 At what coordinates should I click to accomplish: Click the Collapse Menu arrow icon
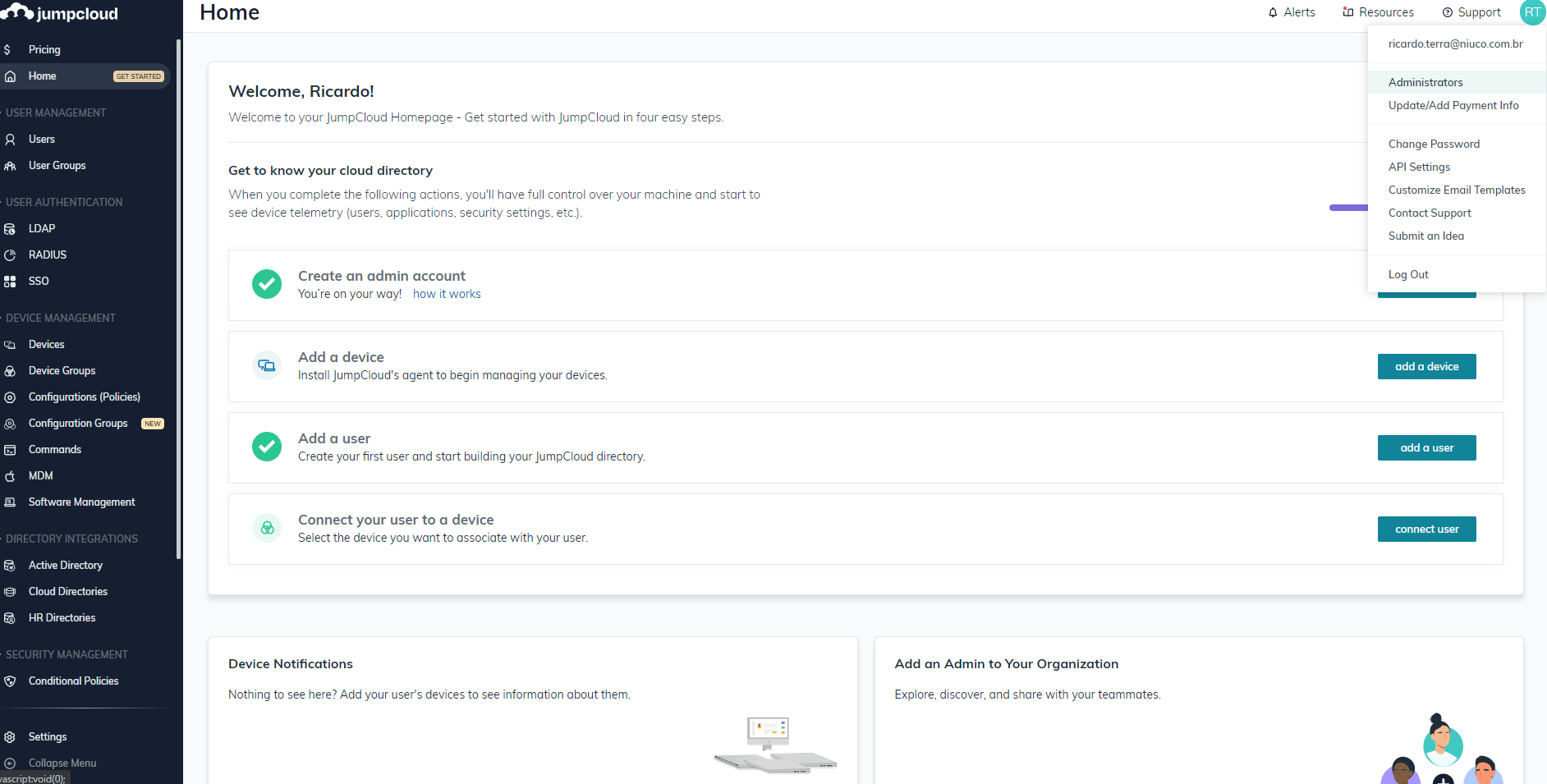(10, 763)
